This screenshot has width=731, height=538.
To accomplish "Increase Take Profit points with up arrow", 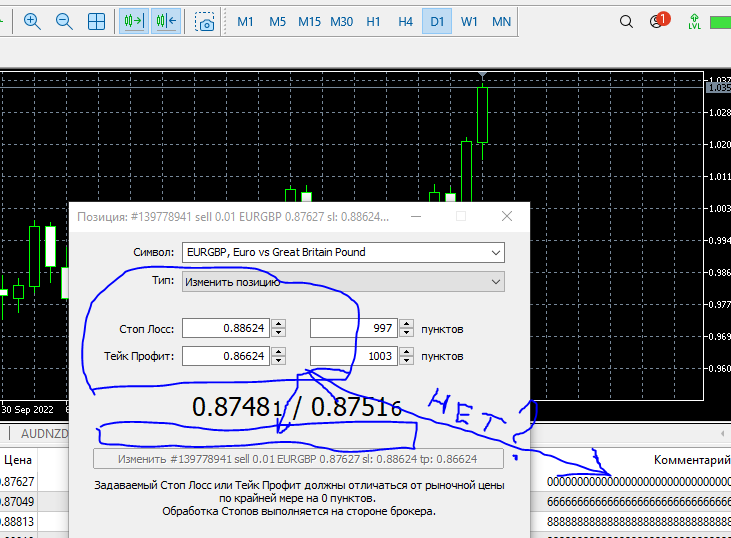I will pyautogui.click(x=407, y=352).
